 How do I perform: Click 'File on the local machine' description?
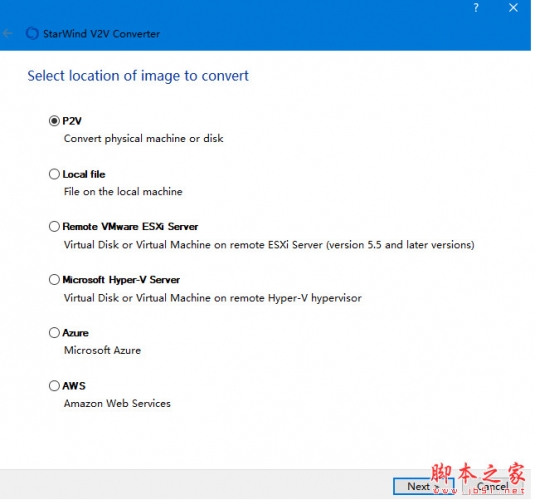tap(123, 191)
